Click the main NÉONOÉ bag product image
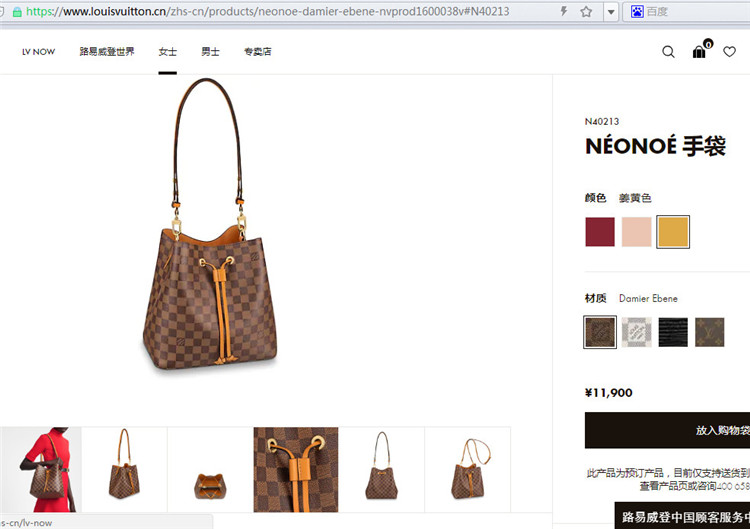Viewport: 750px width, 529px height. pos(210,224)
